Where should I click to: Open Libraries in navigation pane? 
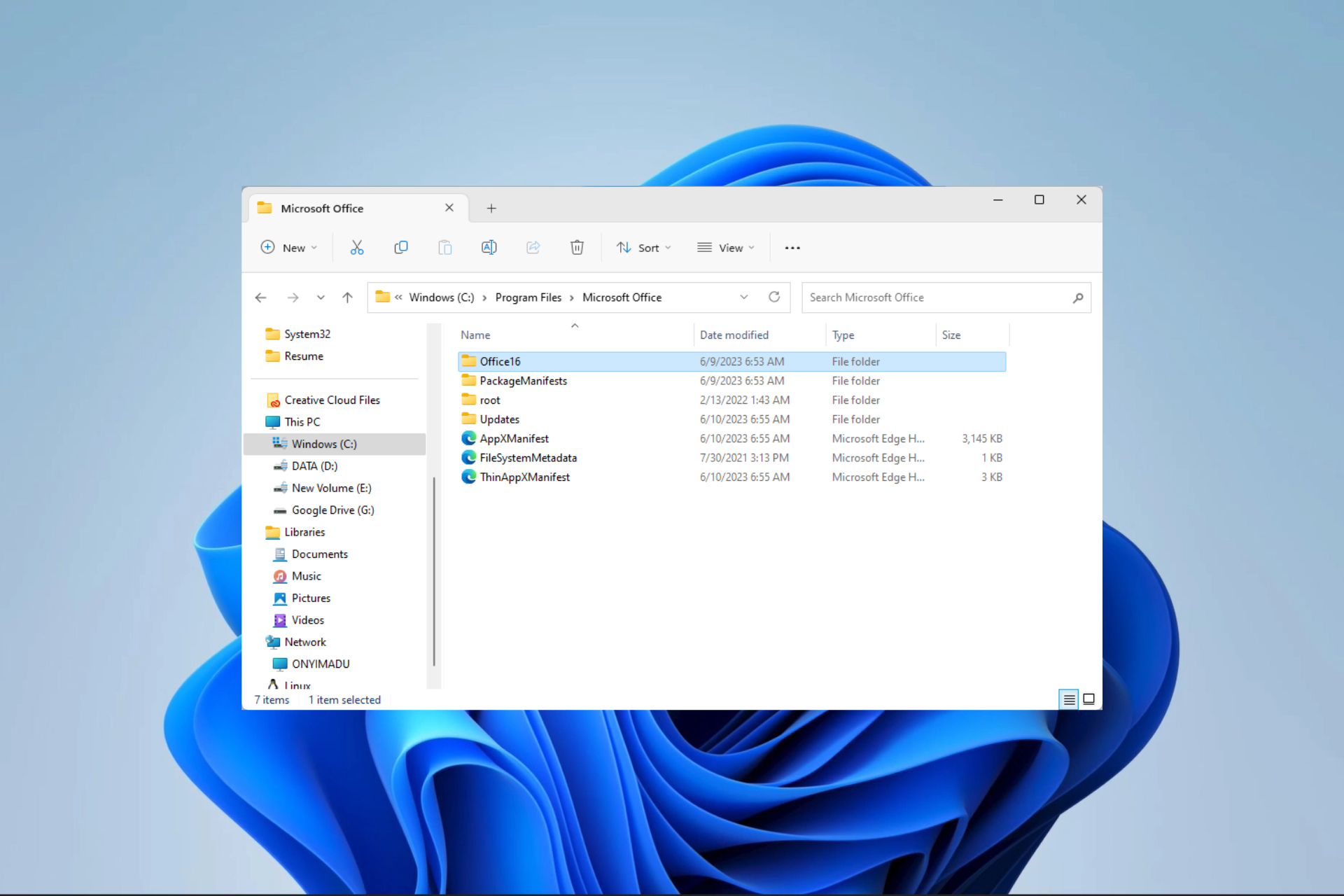(x=304, y=532)
